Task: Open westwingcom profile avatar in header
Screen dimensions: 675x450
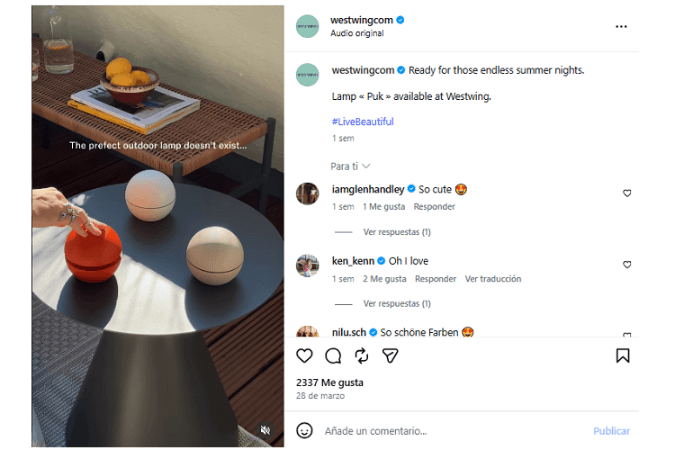Action: (x=308, y=26)
